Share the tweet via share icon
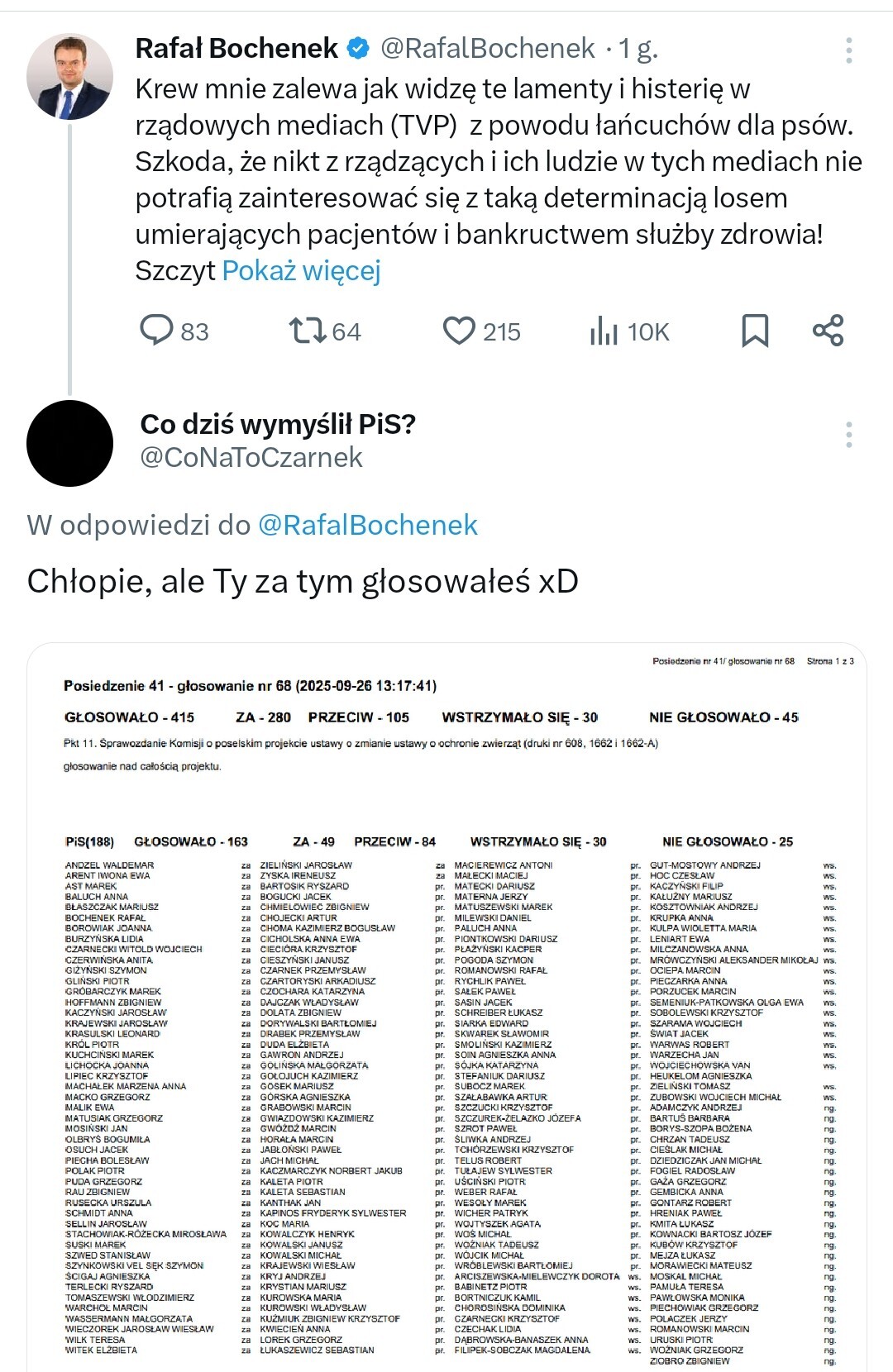Image resolution: width=893 pixels, height=1372 pixels. pos(828,331)
